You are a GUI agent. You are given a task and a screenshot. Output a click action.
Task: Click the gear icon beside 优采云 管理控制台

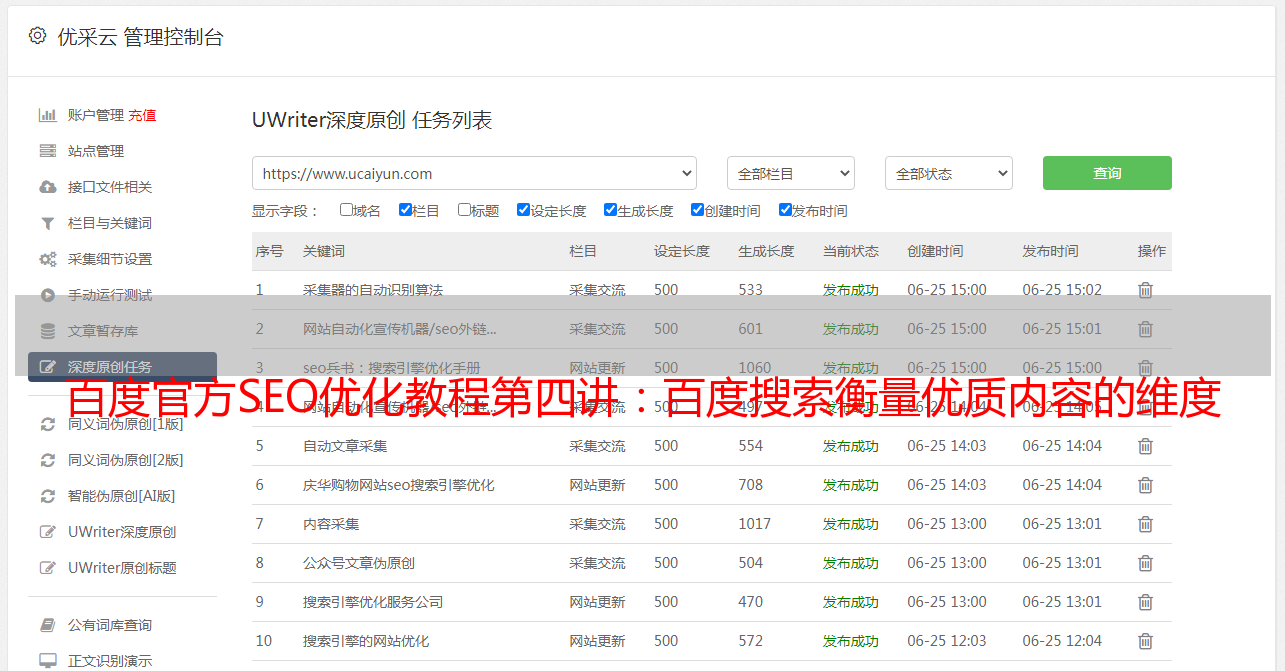(x=37, y=36)
